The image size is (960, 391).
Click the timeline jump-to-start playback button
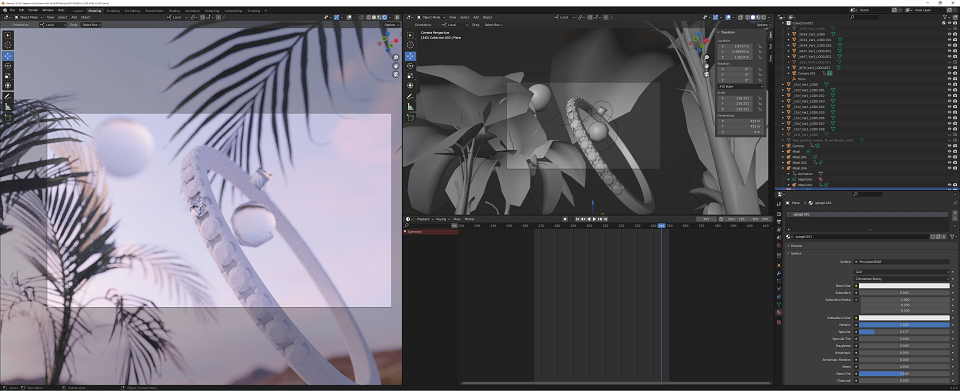pos(576,218)
